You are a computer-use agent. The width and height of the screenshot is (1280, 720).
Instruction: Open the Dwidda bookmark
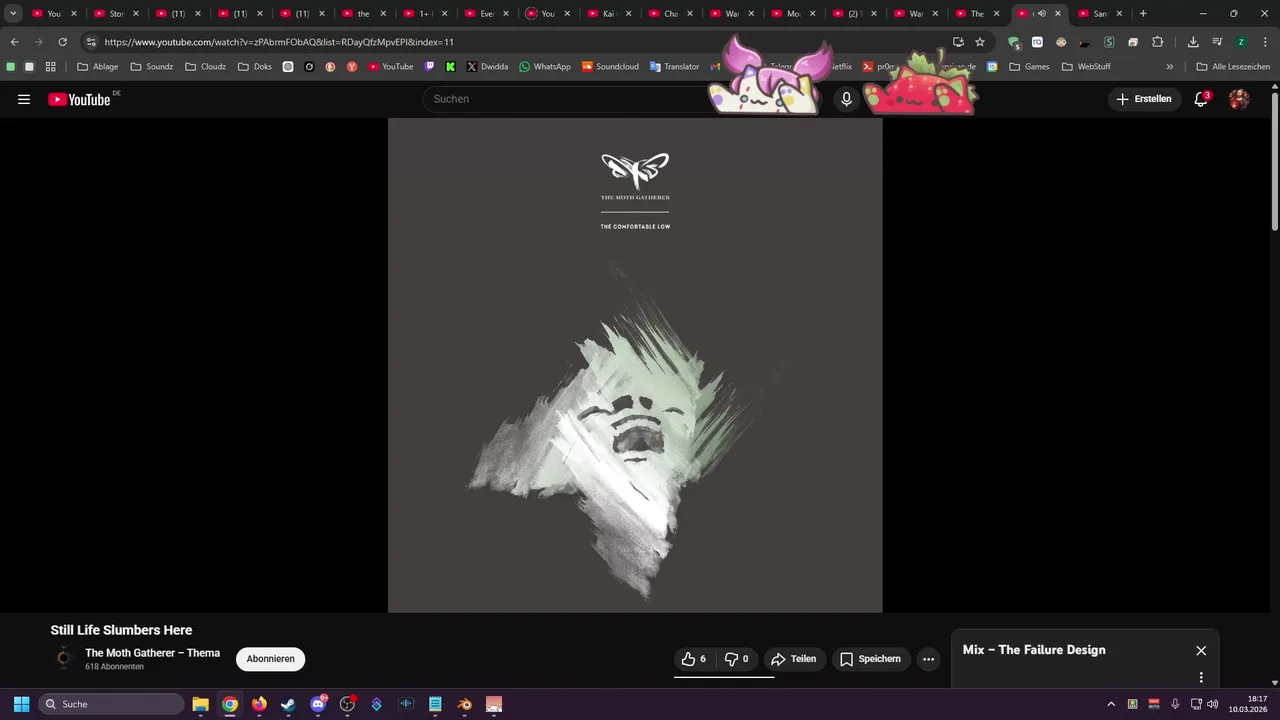(x=487, y=67)
